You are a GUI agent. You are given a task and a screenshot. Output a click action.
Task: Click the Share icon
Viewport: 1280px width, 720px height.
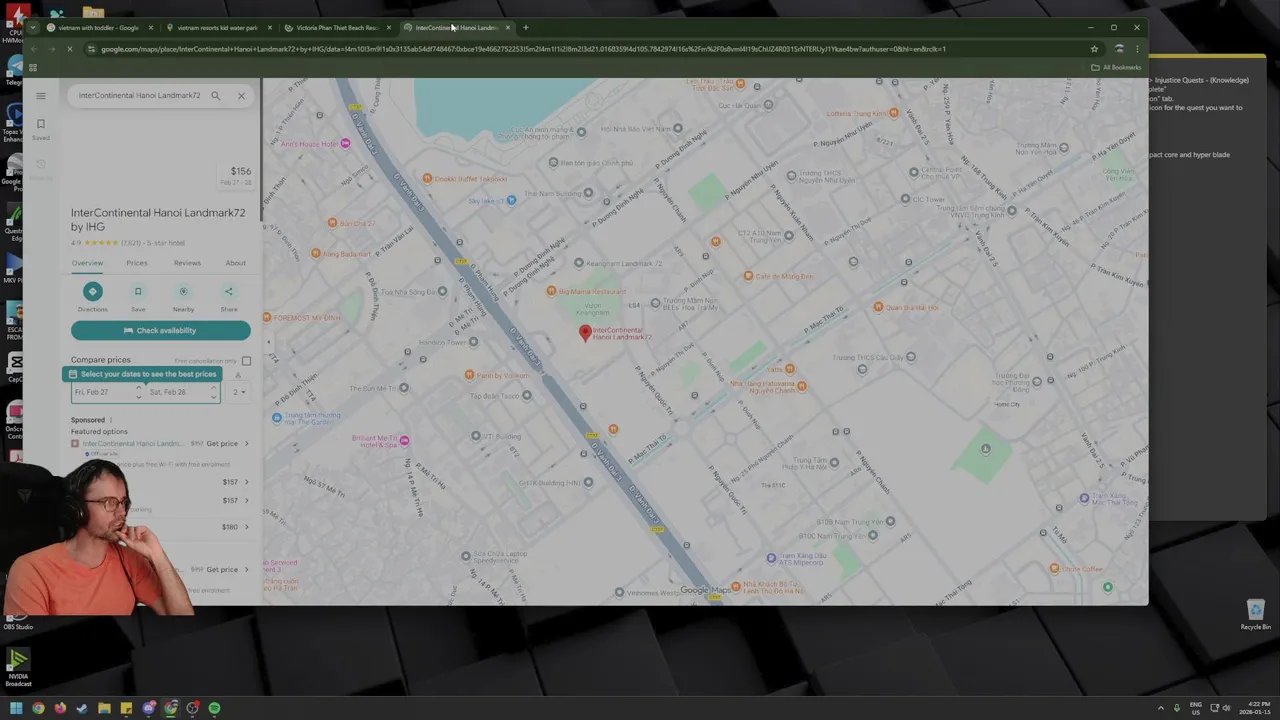tap(229, 292)
